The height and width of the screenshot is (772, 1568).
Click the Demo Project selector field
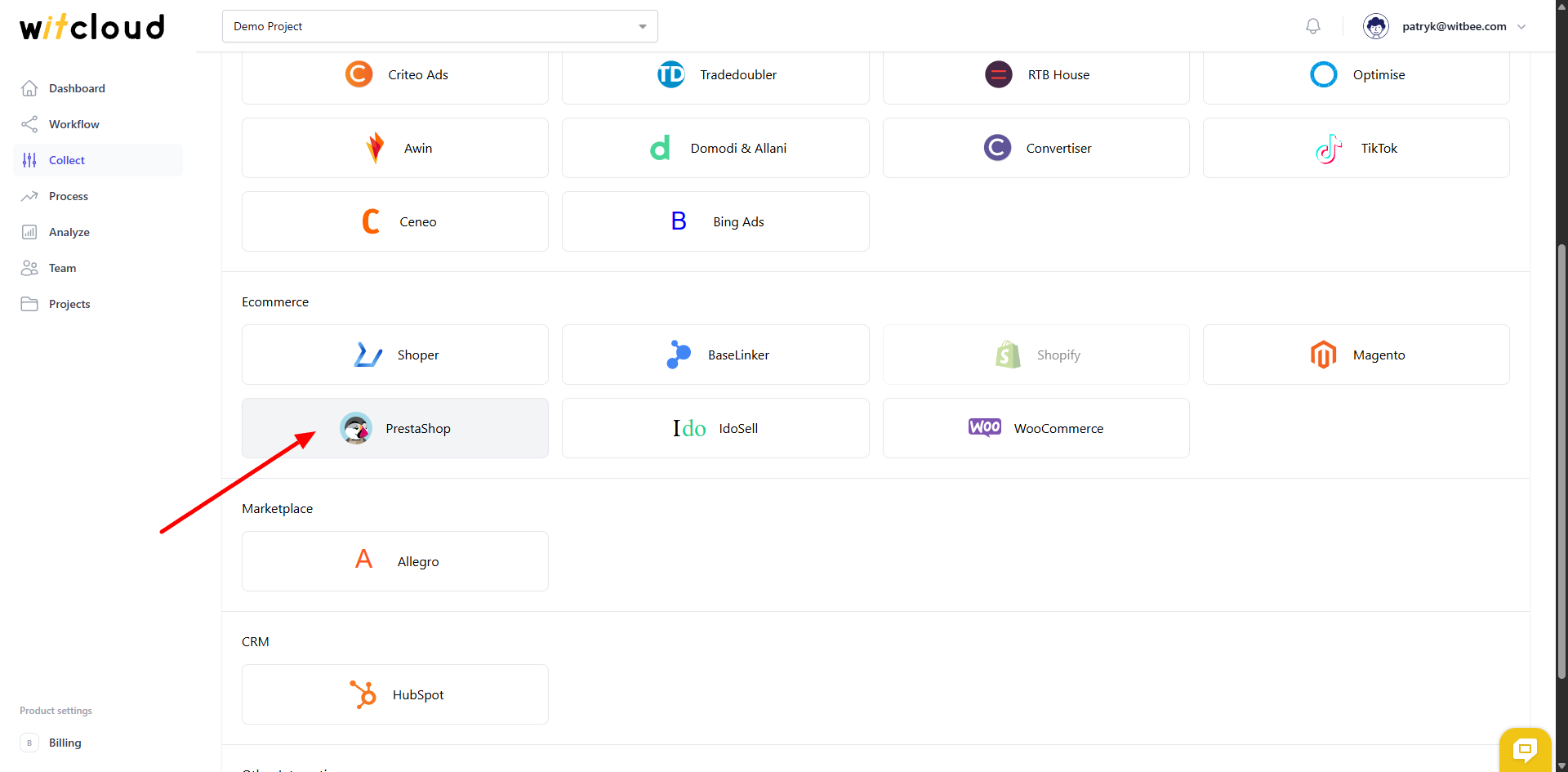(440, 26)
